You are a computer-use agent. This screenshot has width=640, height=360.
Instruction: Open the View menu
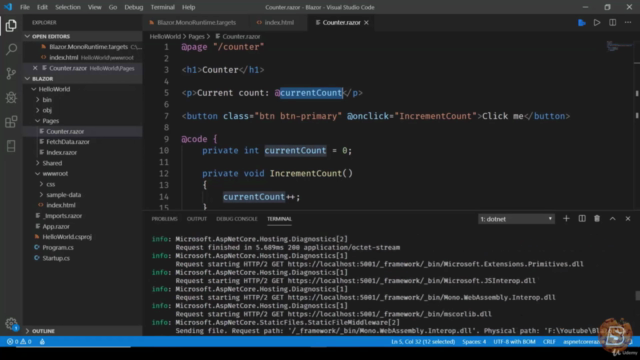[x=94, y=7]
